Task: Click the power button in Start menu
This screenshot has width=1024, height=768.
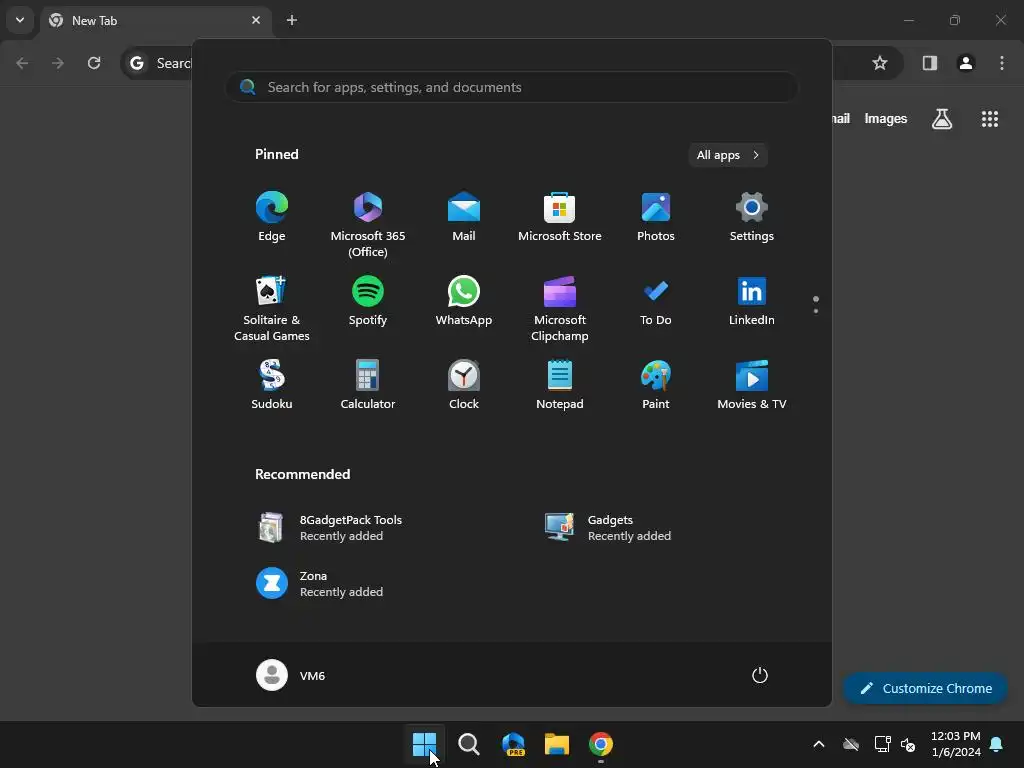Action: [x=760, y=675]
